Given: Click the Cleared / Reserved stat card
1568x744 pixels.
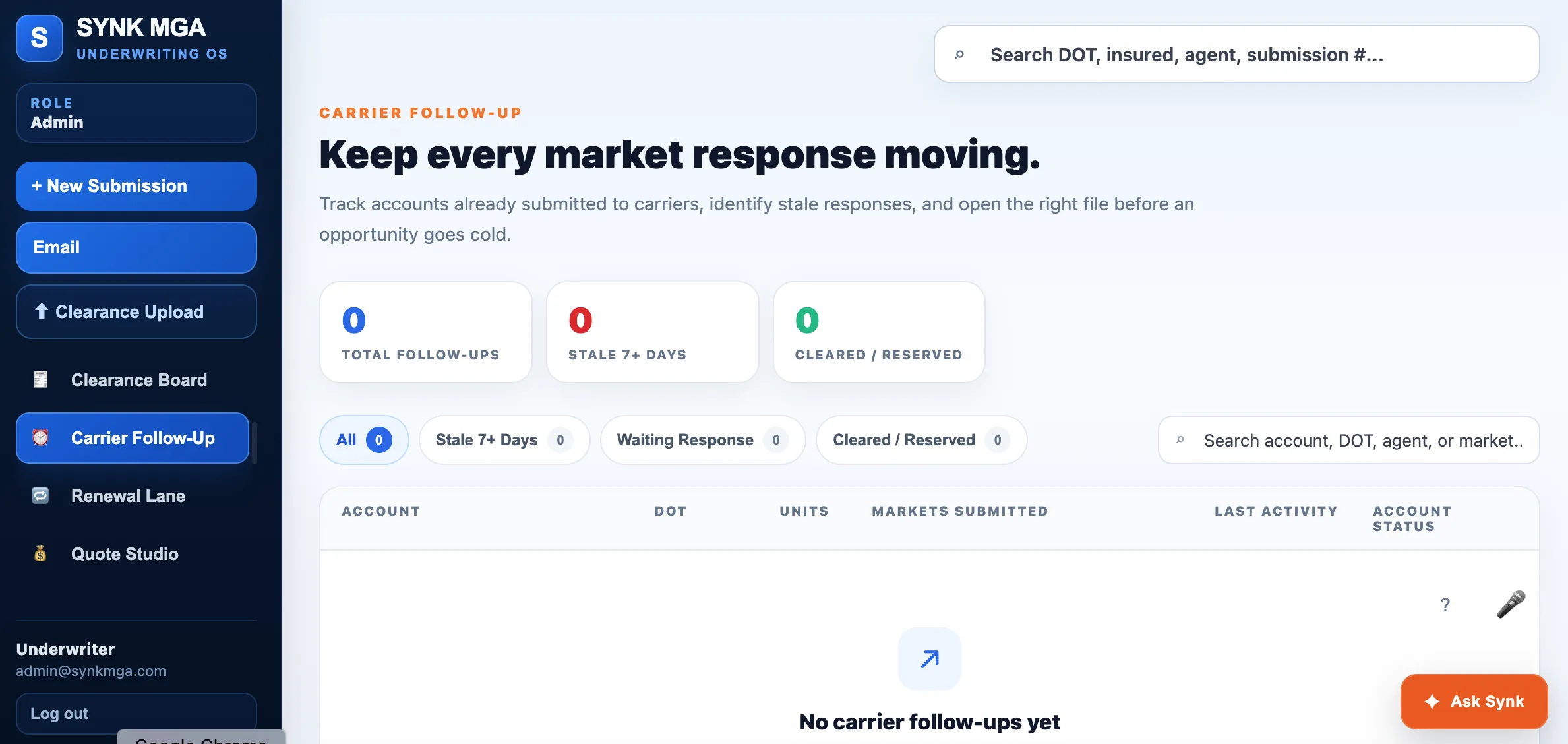Looking at the screenshot, I should (x=880, y=332).
